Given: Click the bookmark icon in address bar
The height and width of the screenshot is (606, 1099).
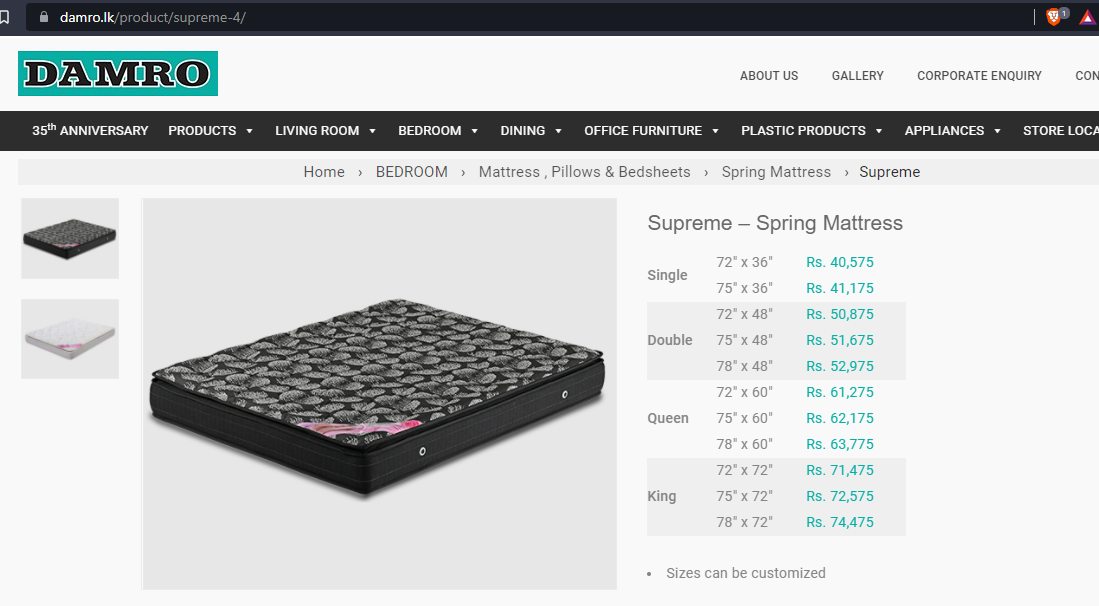Looking at the screenshot, I should 4,18.
